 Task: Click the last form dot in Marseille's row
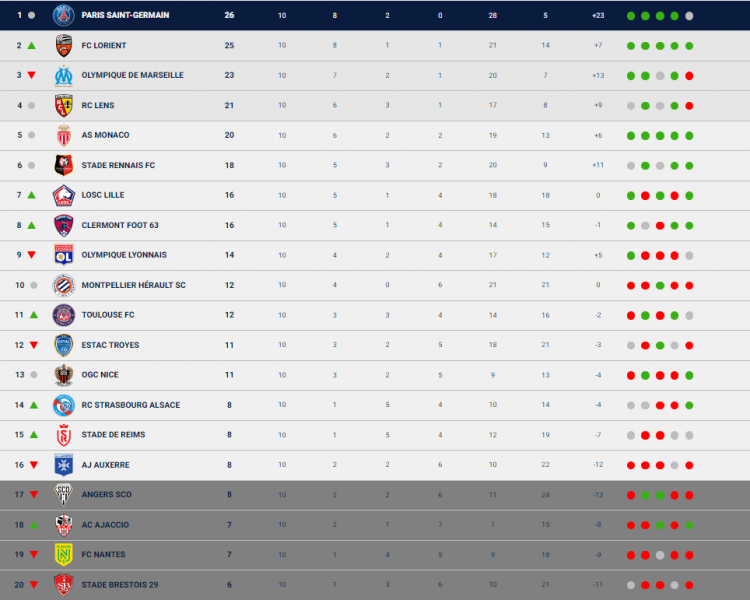(690, 75)
